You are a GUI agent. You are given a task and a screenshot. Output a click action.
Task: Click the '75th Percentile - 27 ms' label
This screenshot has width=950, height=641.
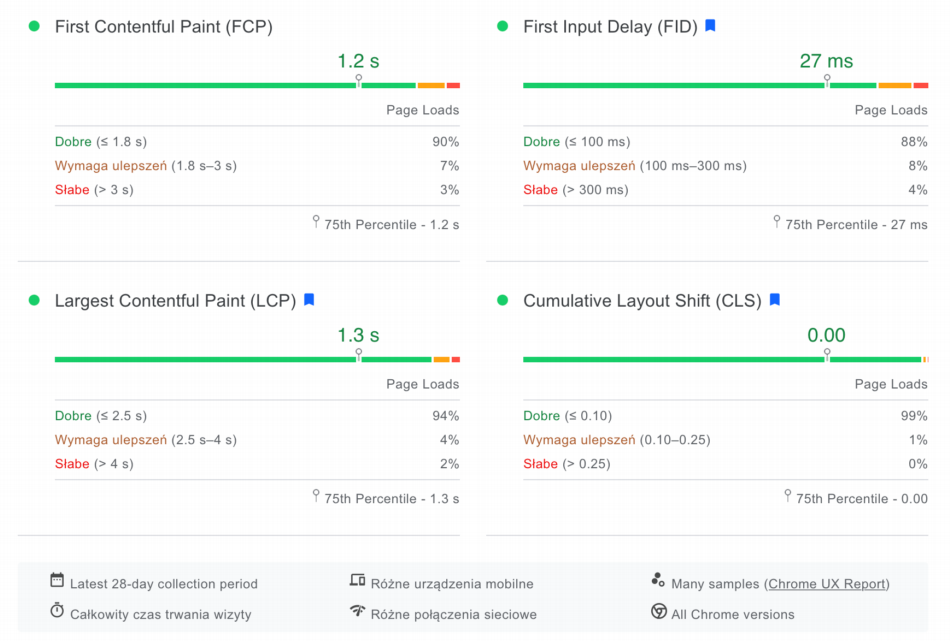point(856,225)
